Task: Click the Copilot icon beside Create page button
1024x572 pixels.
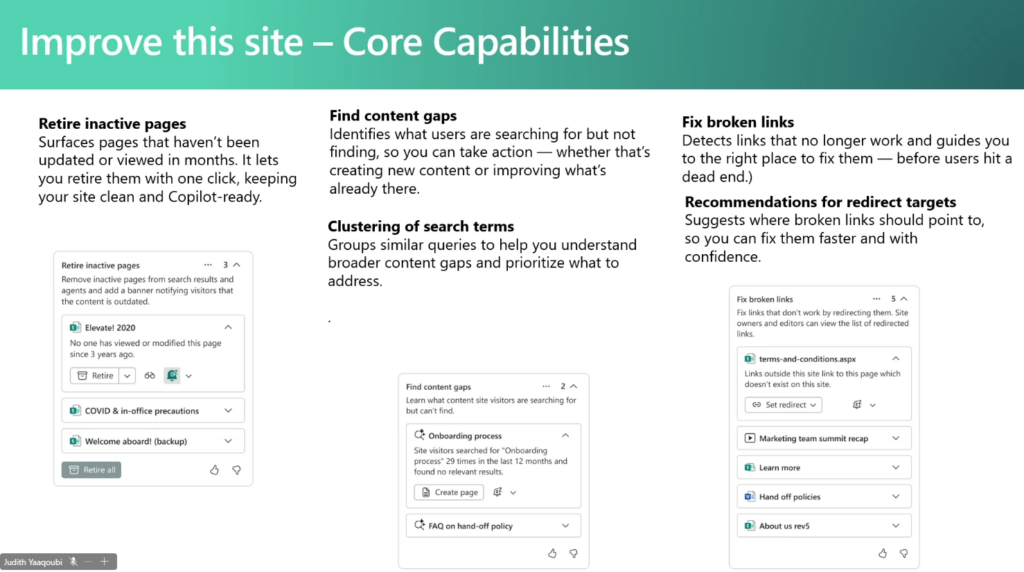Action: [x=497, y=492]
